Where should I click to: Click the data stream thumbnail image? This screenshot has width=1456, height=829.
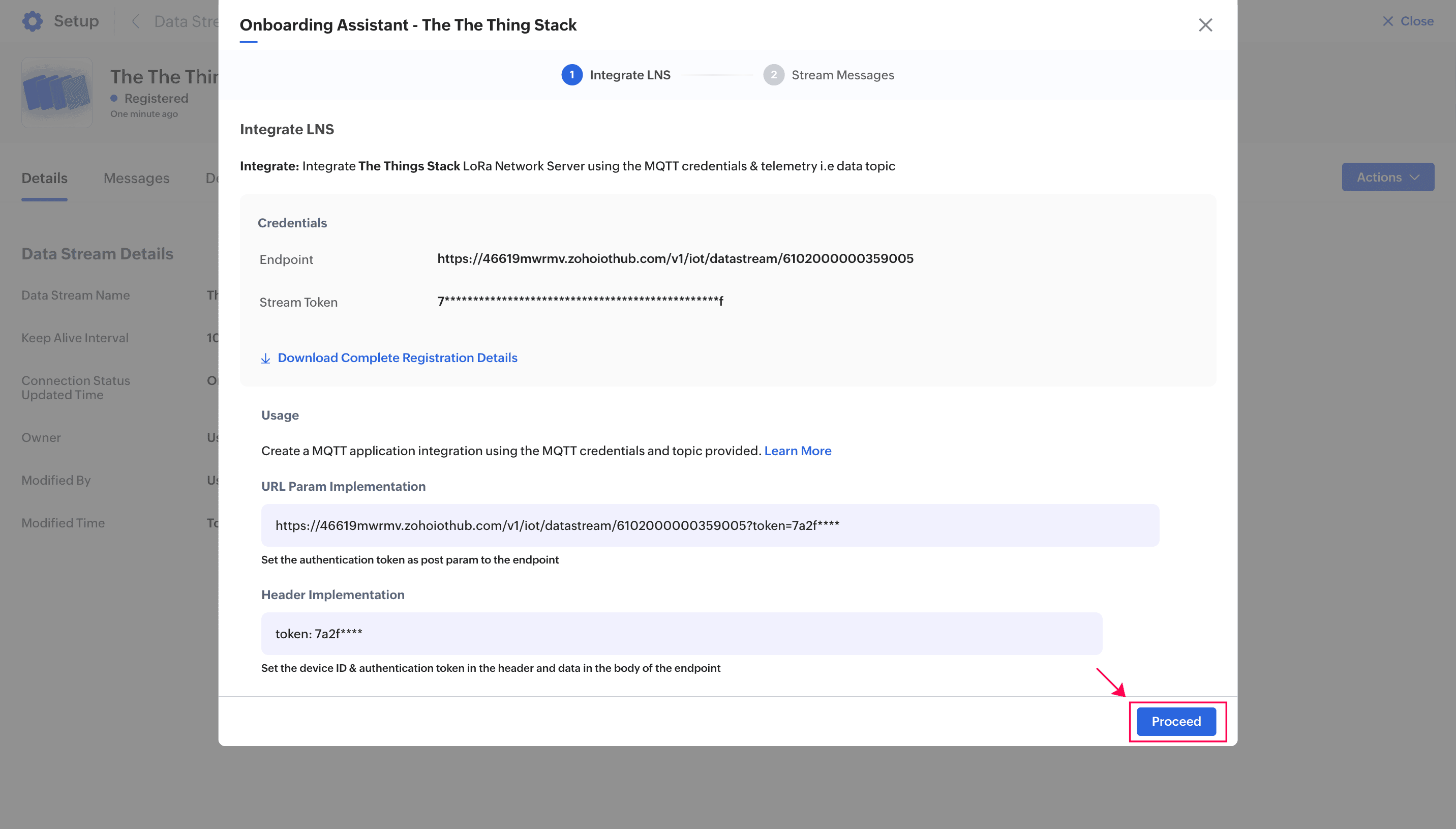coord(56,92)
